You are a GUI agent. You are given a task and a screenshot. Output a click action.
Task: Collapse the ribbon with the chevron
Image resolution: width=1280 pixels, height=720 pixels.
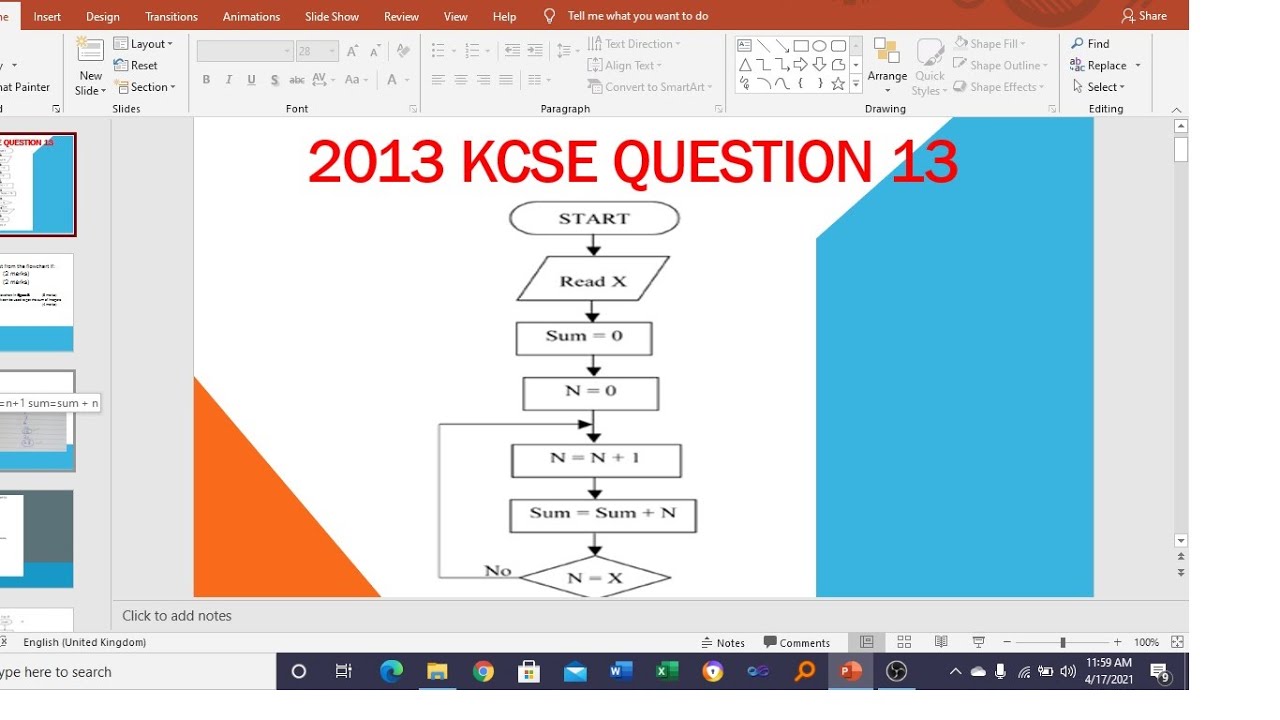(1176, 109)
